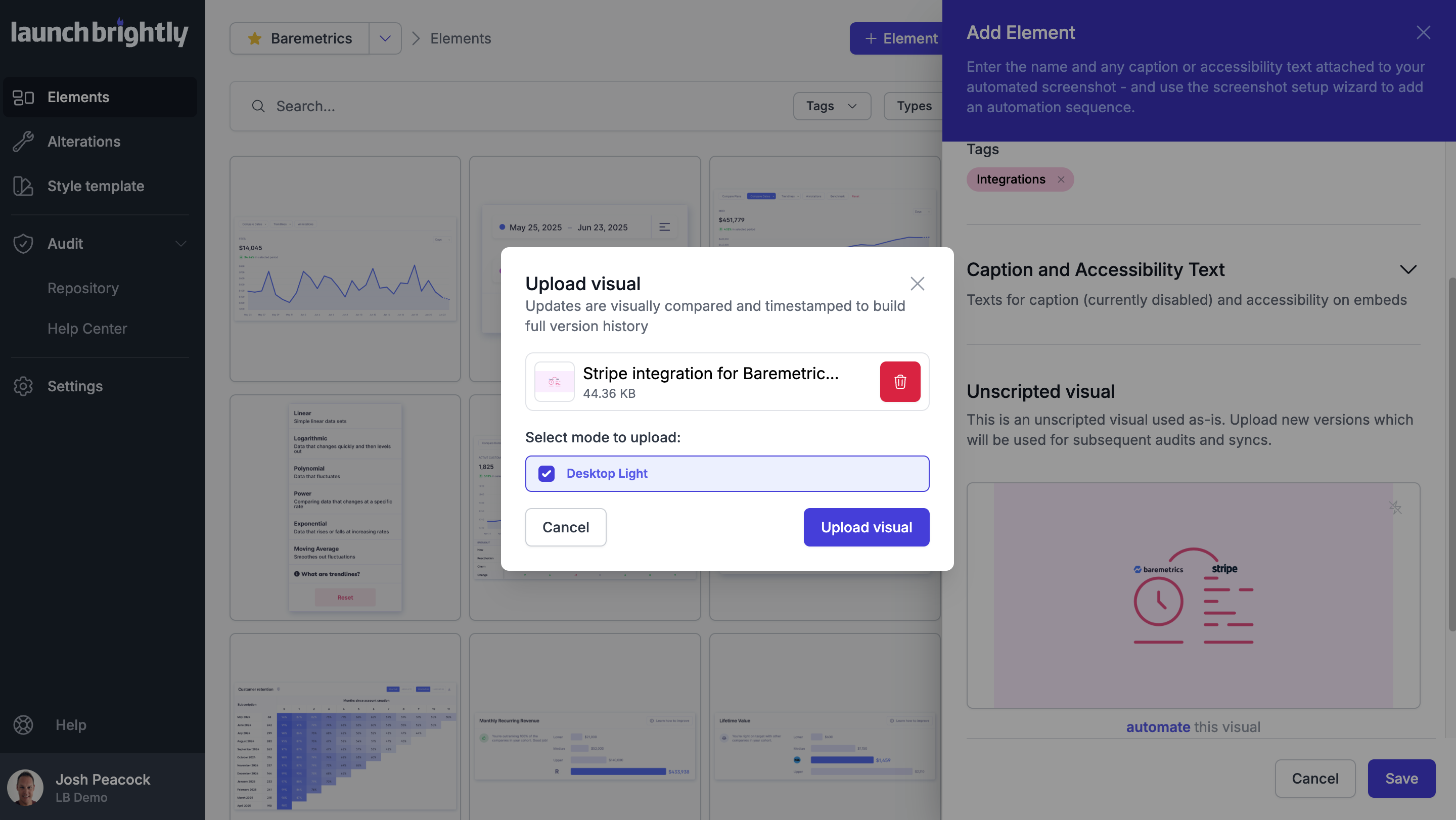Open the Lifetime Value element card
The image size is (1456, 820).
click(x=825, y=727)
